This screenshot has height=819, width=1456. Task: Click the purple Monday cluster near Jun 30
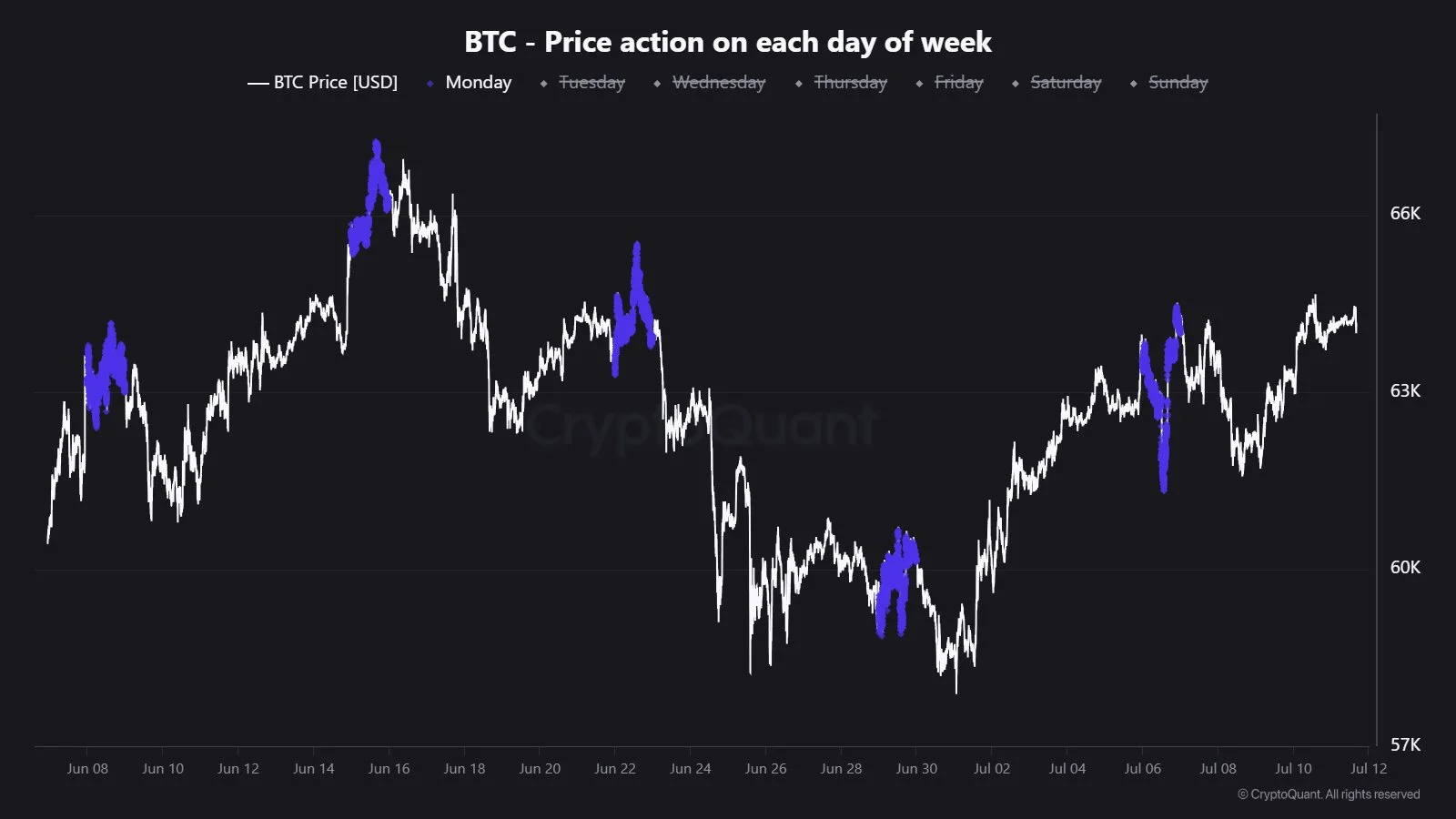(x=896, y=582)
